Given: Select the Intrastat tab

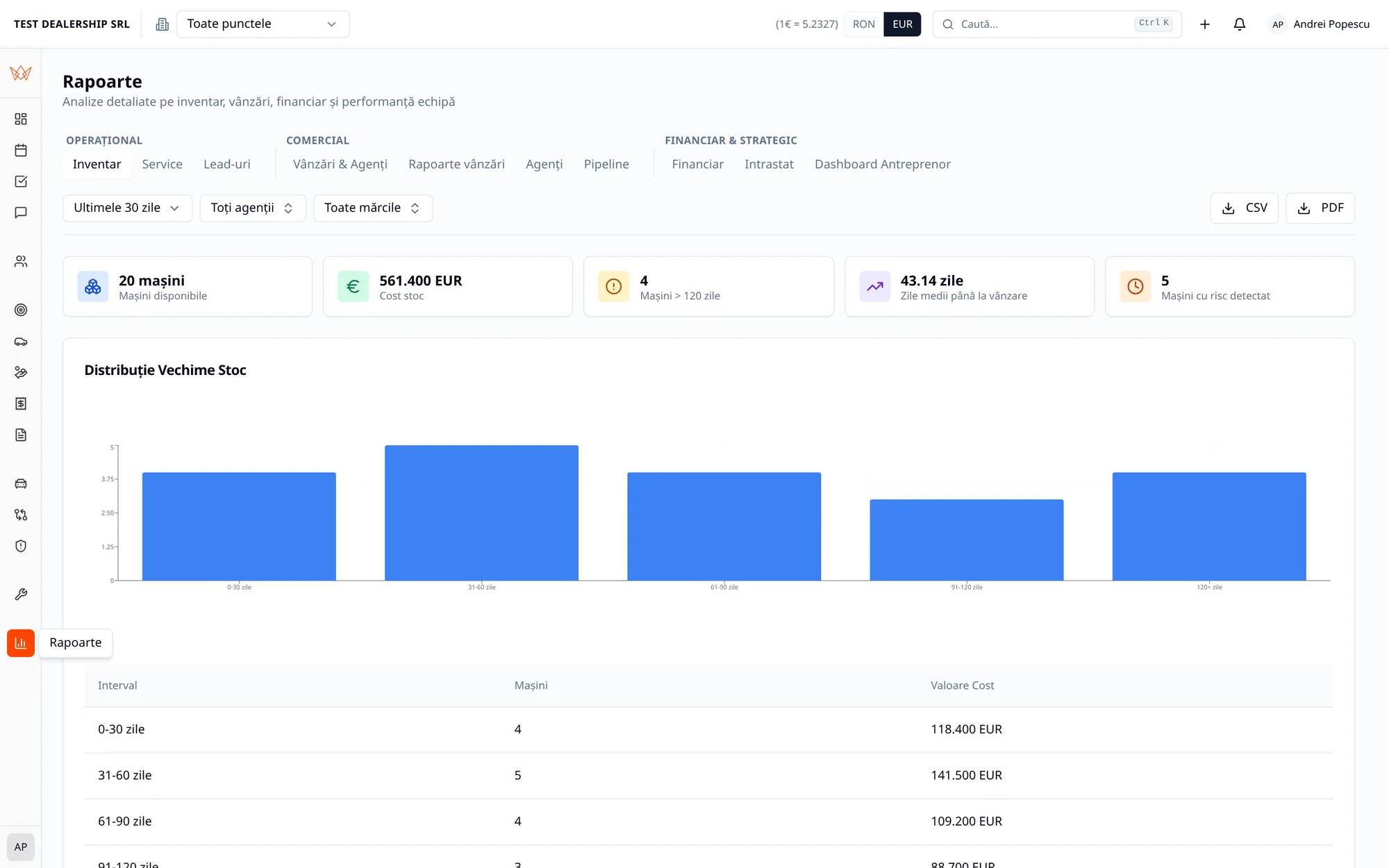Looking at the screenshot, I should coord(769,165).
